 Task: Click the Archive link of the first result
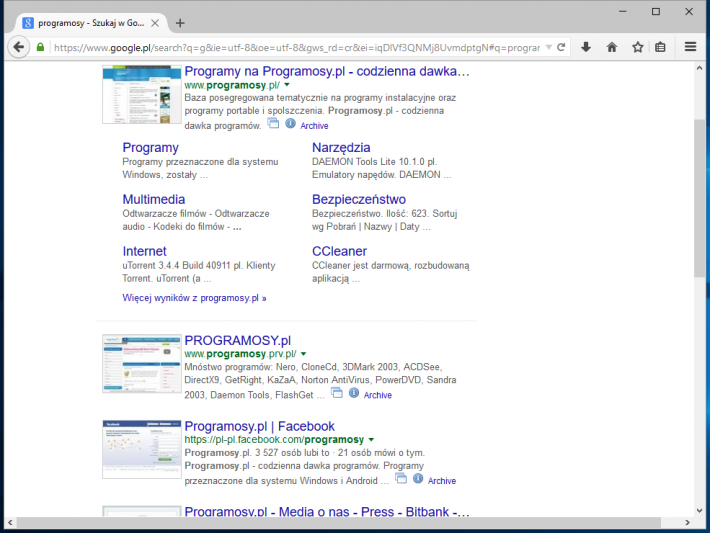(x=314, y=126)
